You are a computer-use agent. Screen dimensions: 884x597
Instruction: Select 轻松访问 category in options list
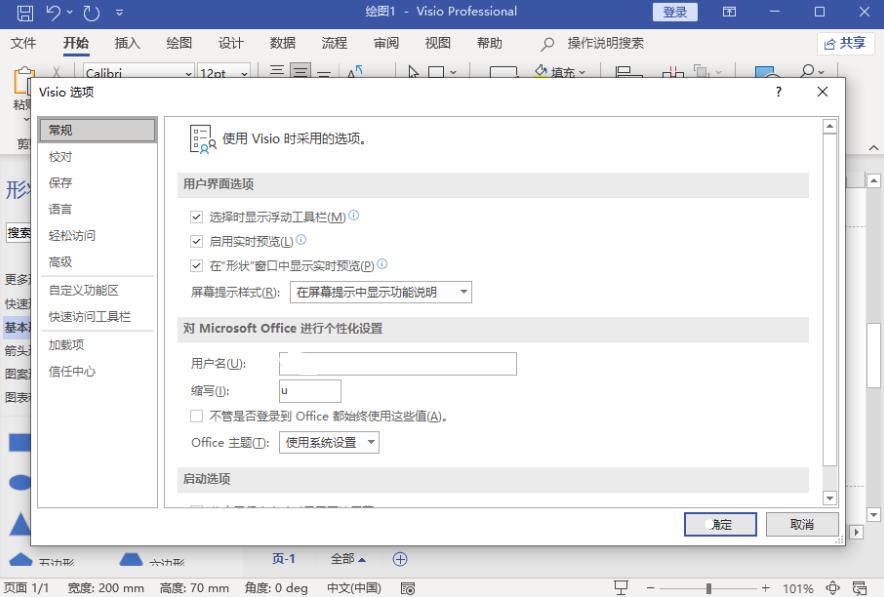point(98,236)
